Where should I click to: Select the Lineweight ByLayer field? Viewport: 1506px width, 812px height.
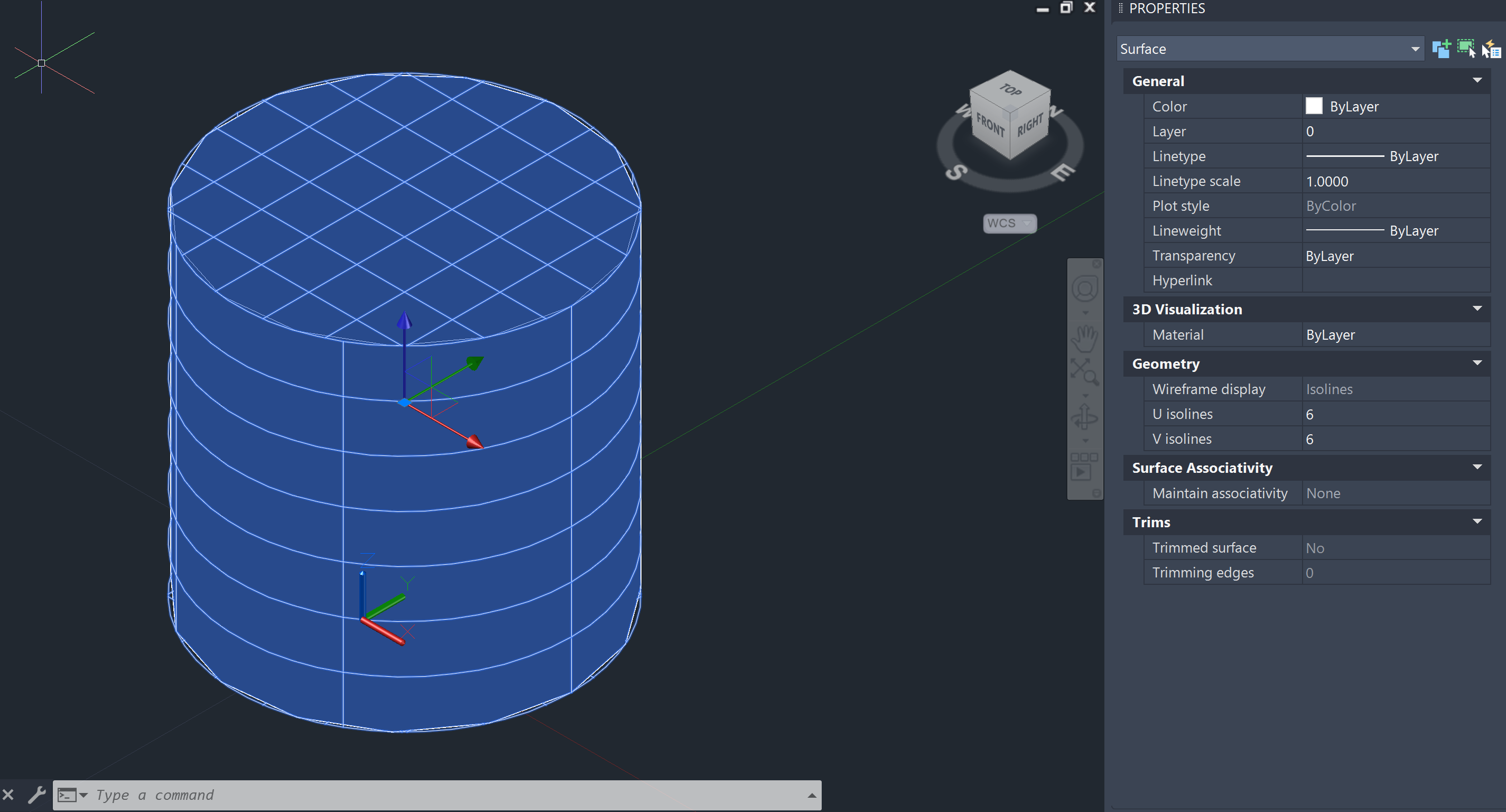coord(1396,231)
